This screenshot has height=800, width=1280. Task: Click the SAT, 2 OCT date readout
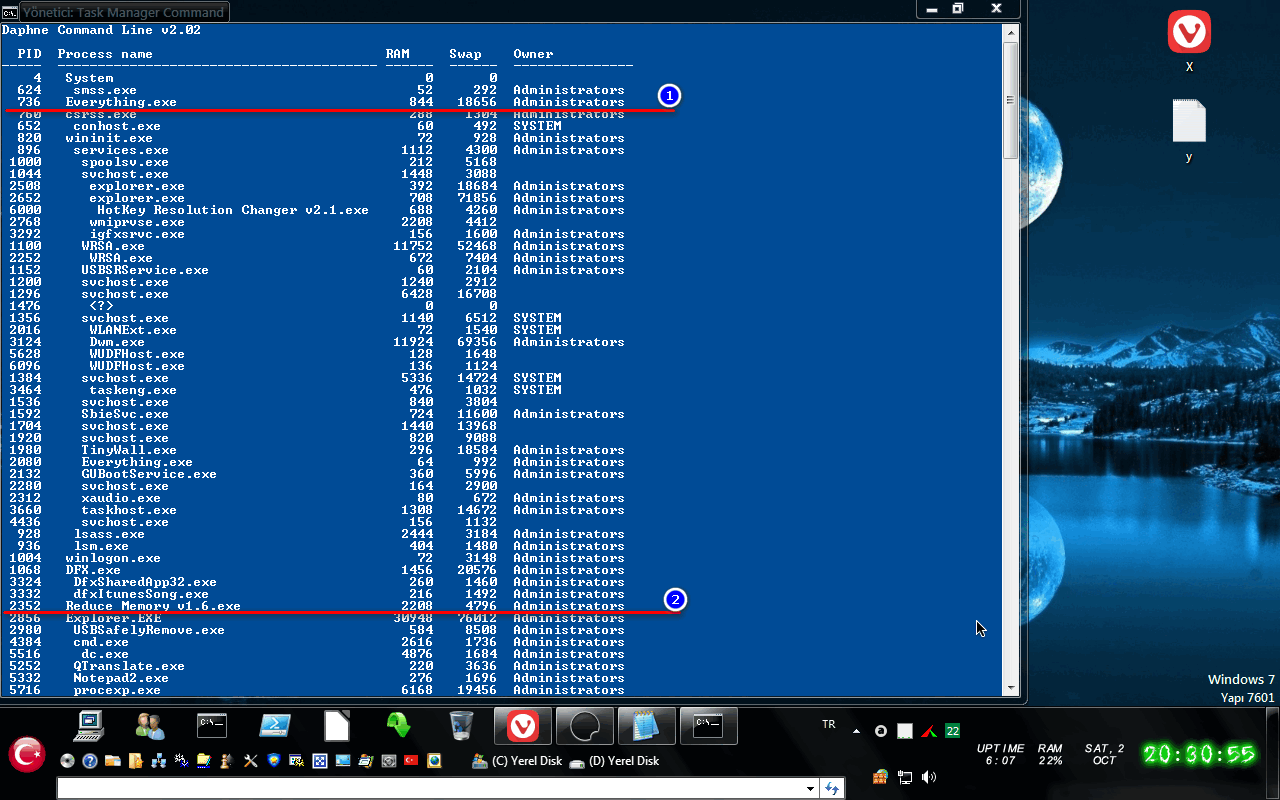(x=1104, y=754)
